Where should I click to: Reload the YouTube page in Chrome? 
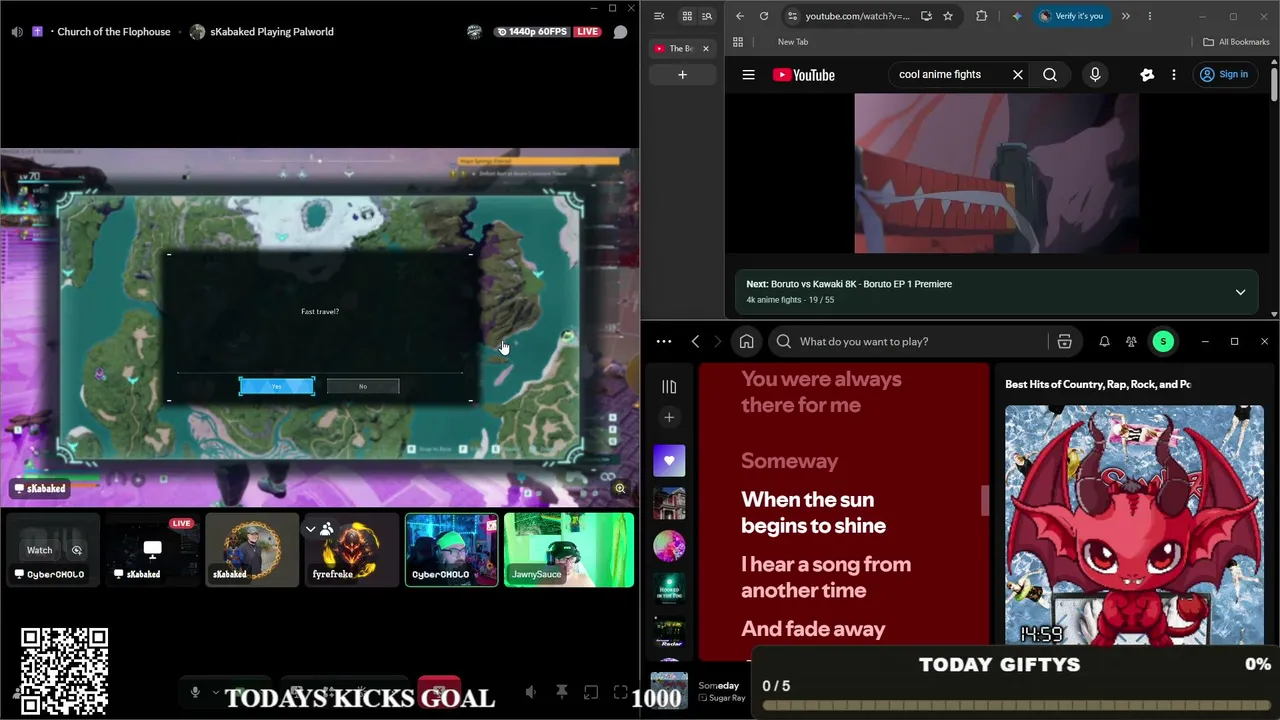click(x=764, y=16)
